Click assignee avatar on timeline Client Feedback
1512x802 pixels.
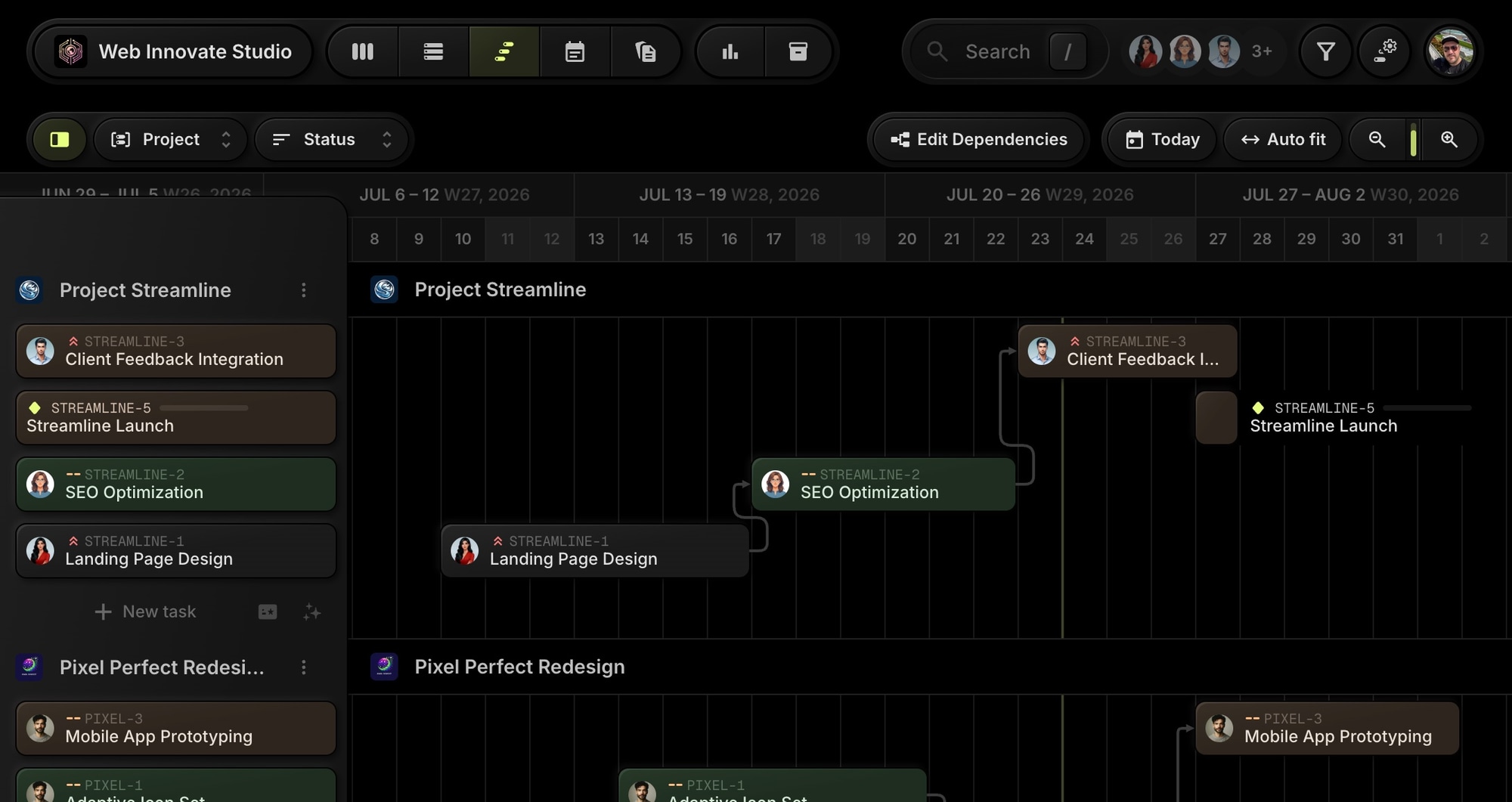point(1041,351)
